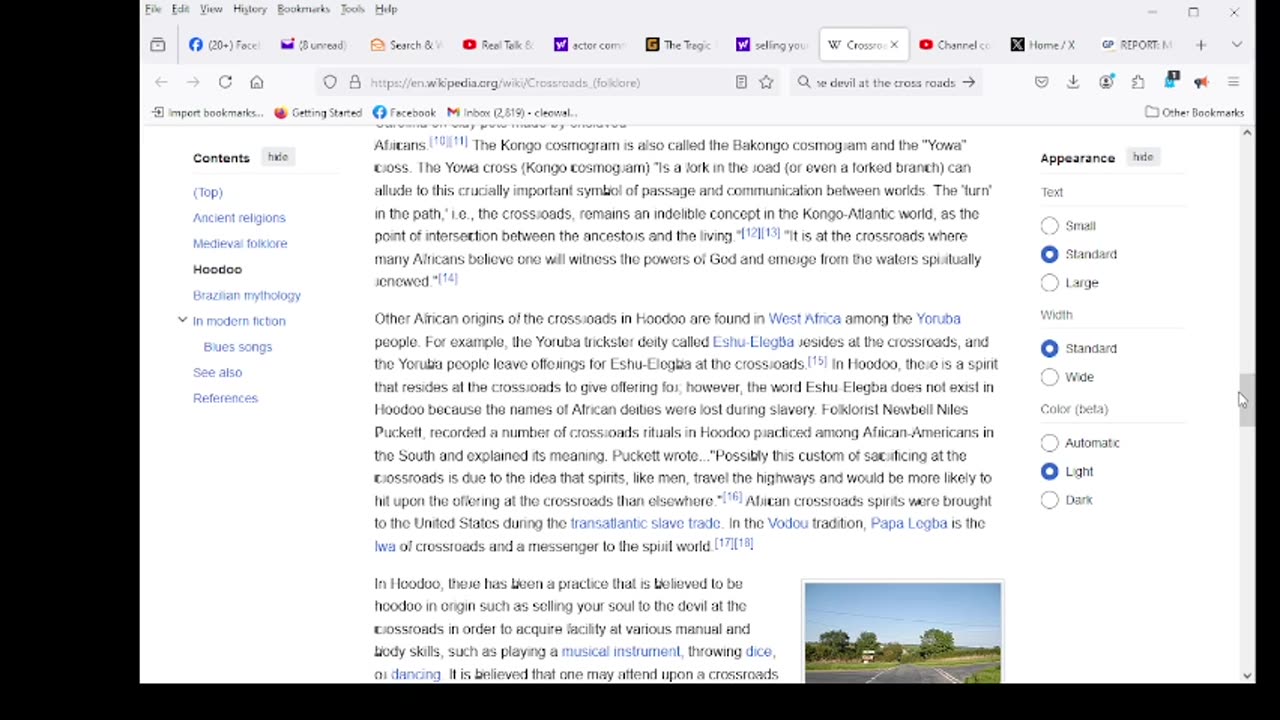Open the View menu
This screenshot has width=1280, height=720.
click(211, 9)
